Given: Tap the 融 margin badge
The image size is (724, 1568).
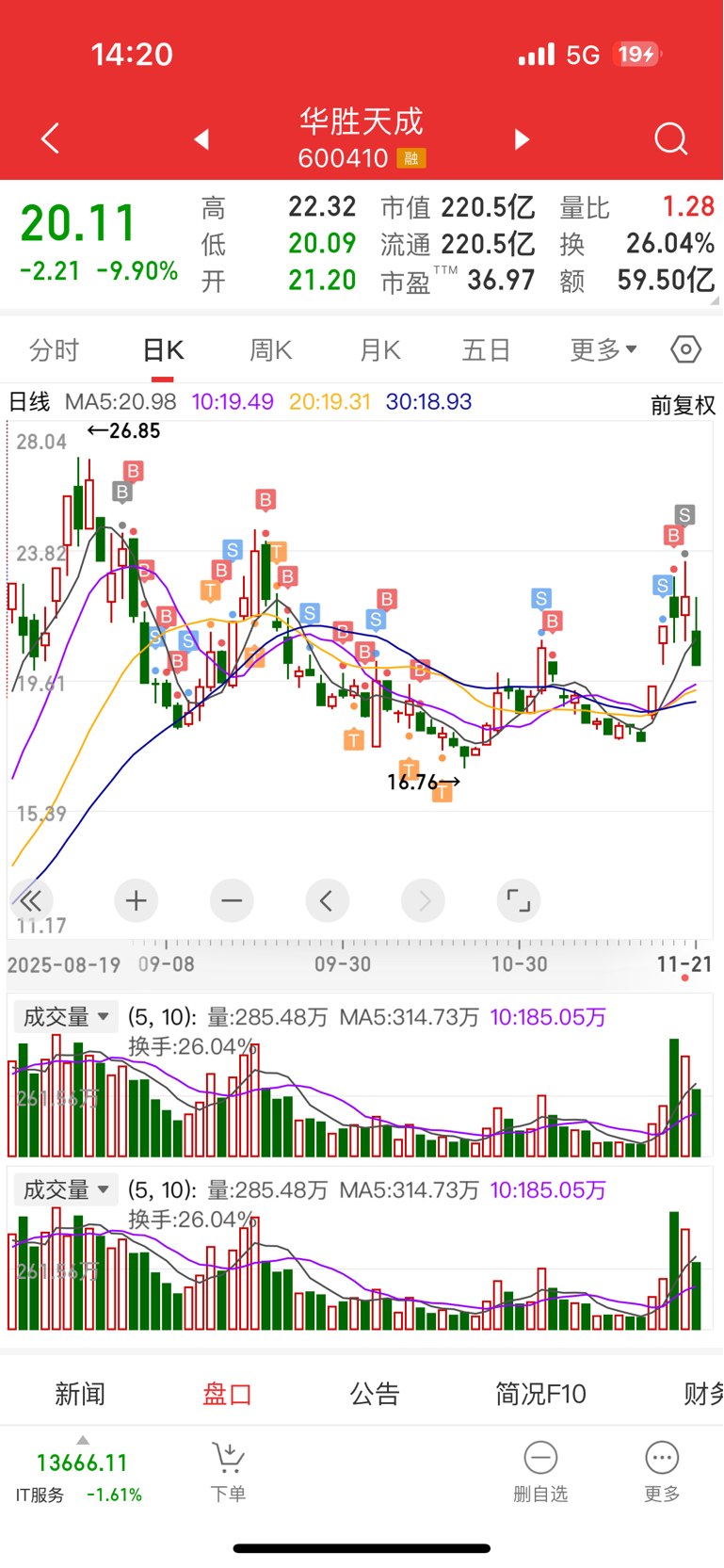Looking at the screenshot, I should (411, 158).
